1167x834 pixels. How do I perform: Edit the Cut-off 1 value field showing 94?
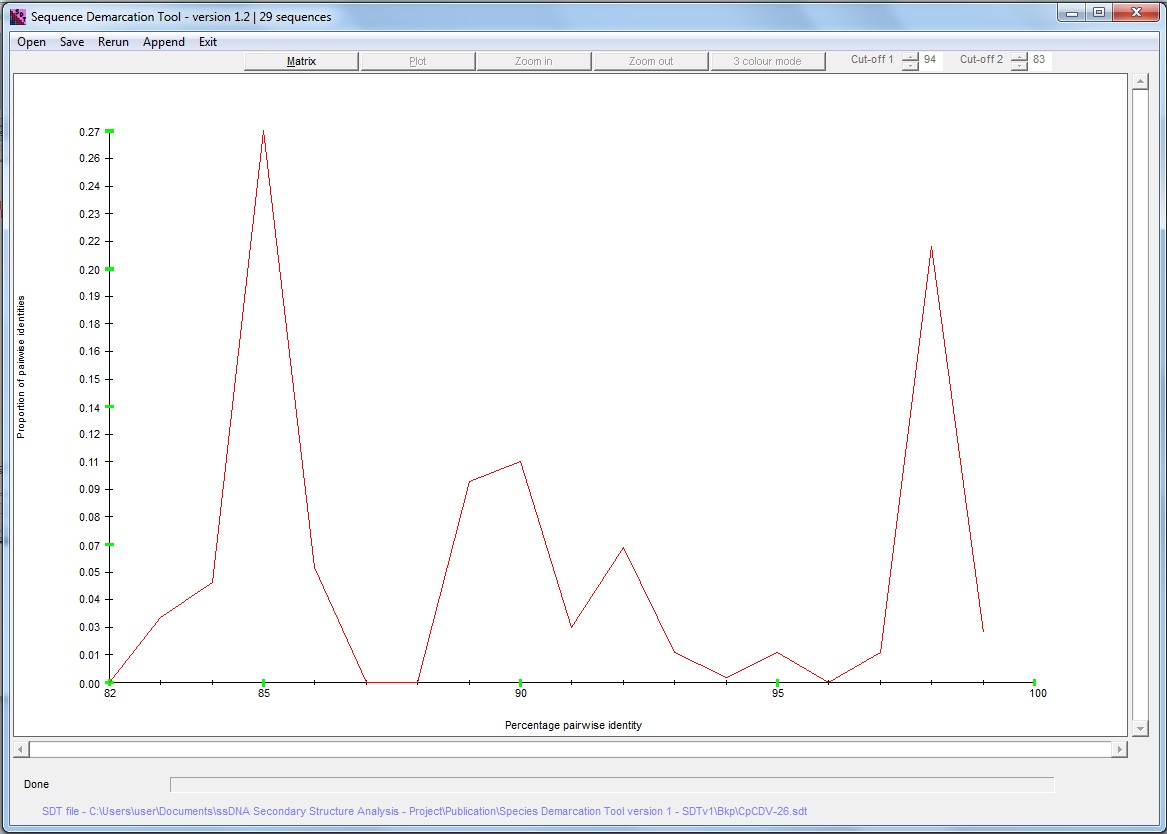(x=930, y=59)
